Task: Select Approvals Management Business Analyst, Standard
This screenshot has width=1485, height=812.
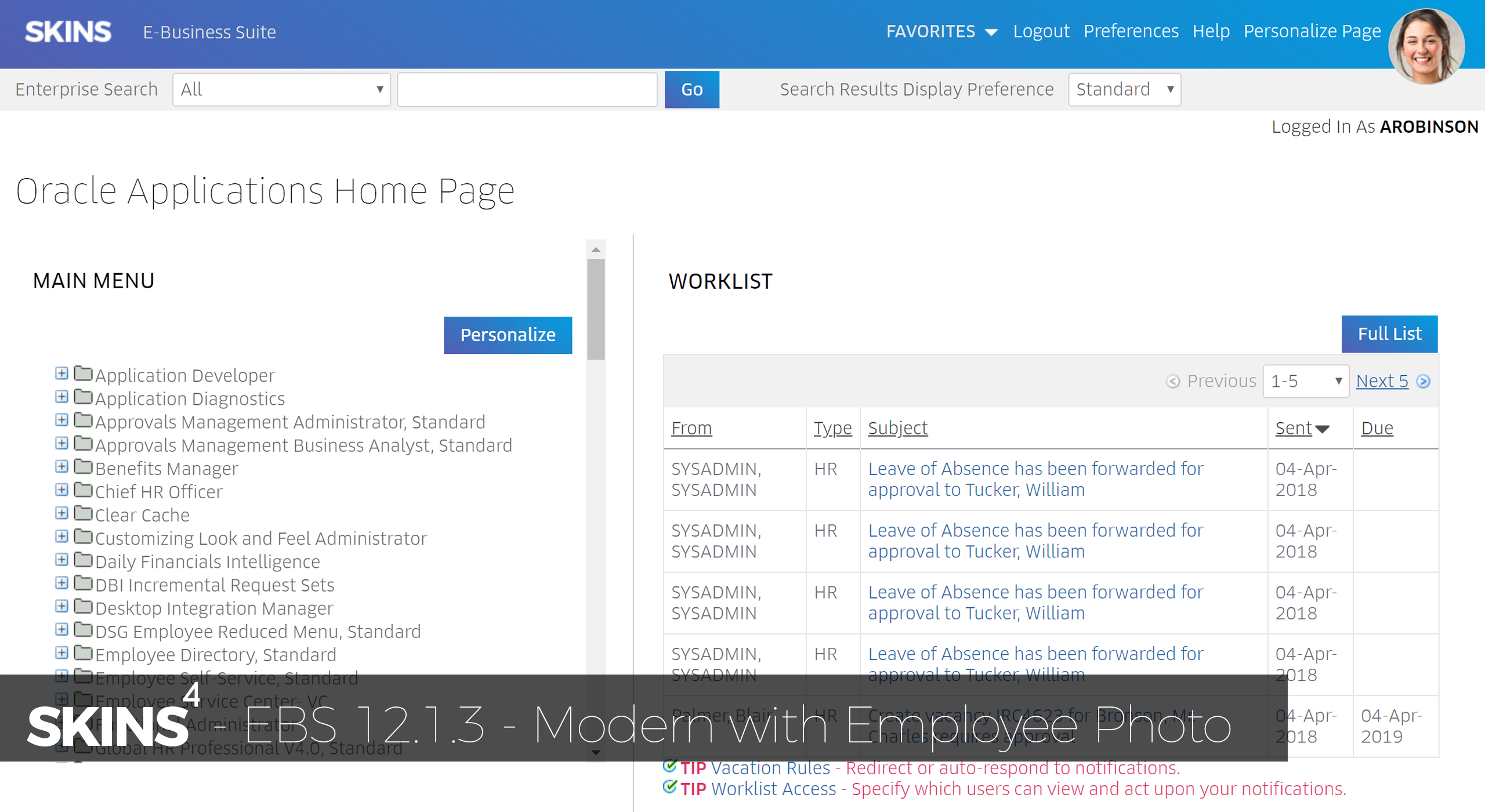Action: (303, 445)
